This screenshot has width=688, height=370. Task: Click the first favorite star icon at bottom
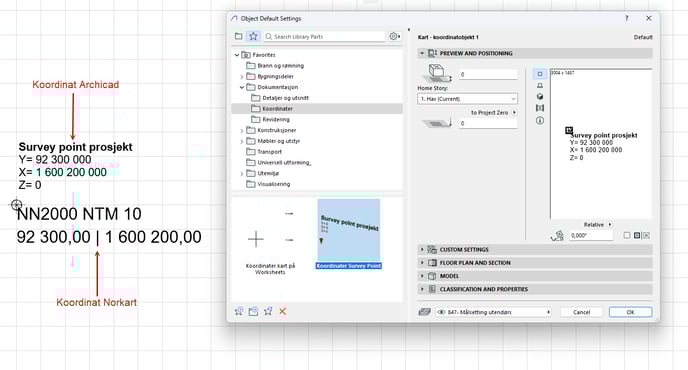coord(239,311)
